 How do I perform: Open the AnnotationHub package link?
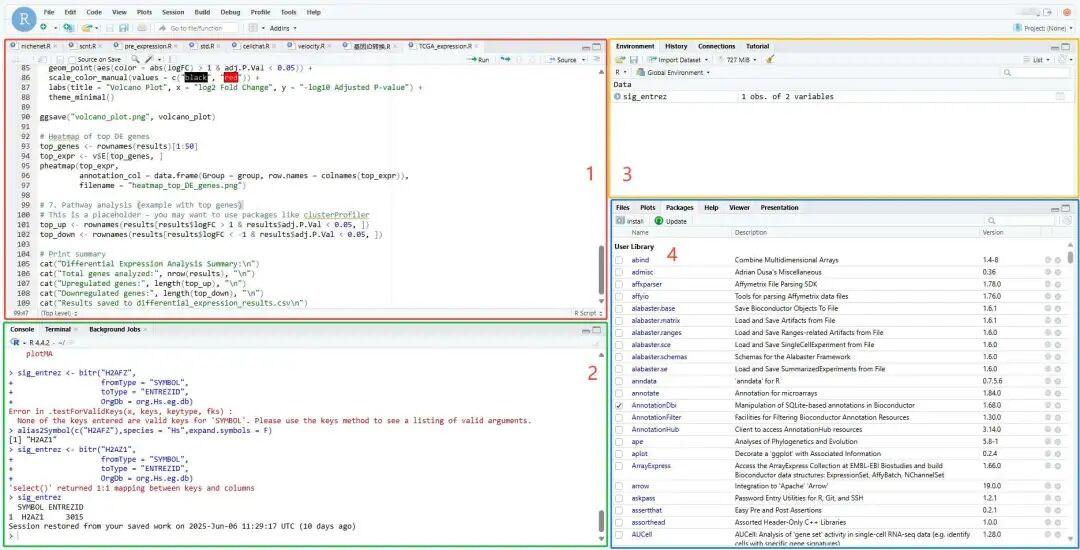click(655, 430)
